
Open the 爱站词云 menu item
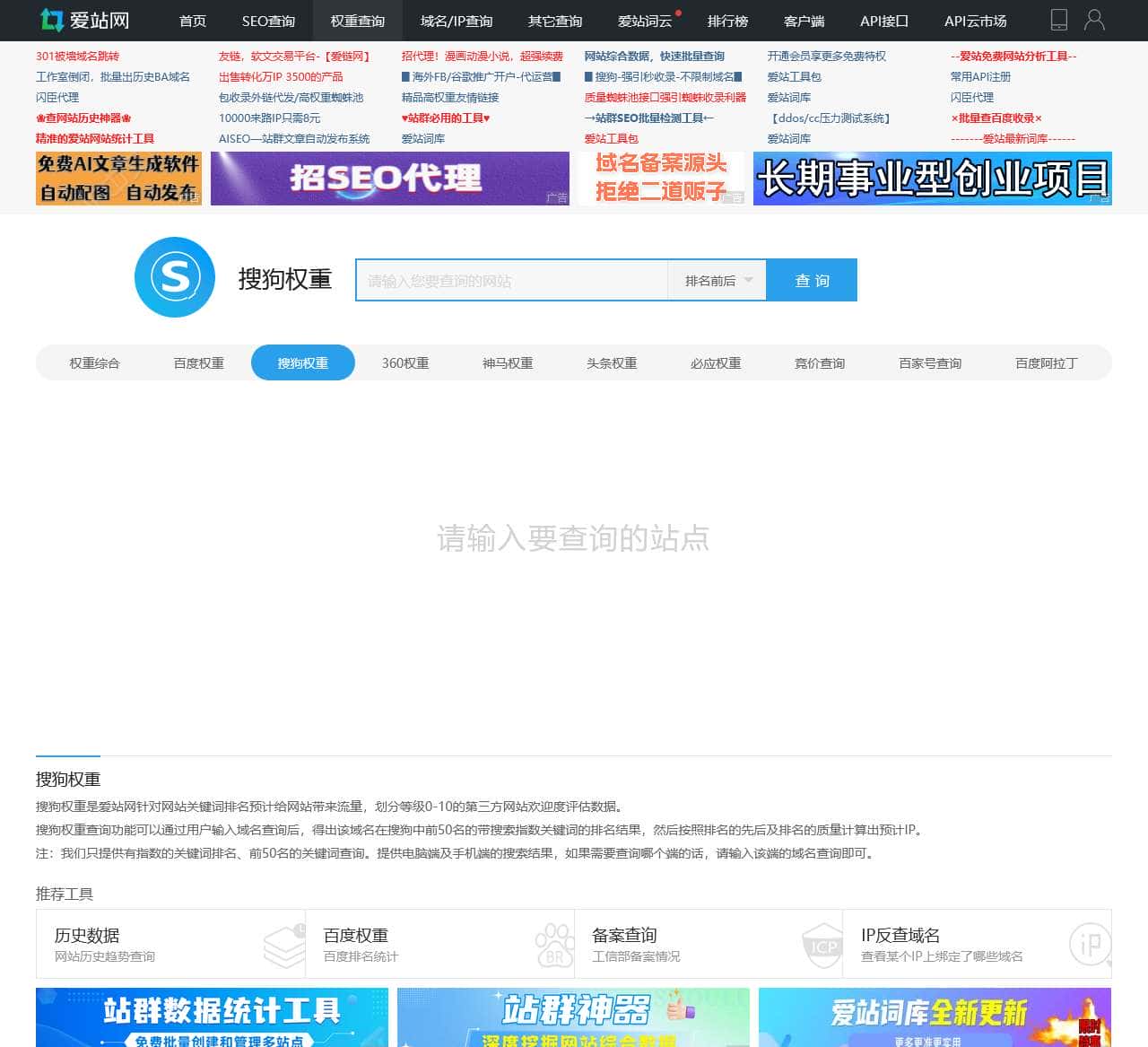tap(645, 21)
